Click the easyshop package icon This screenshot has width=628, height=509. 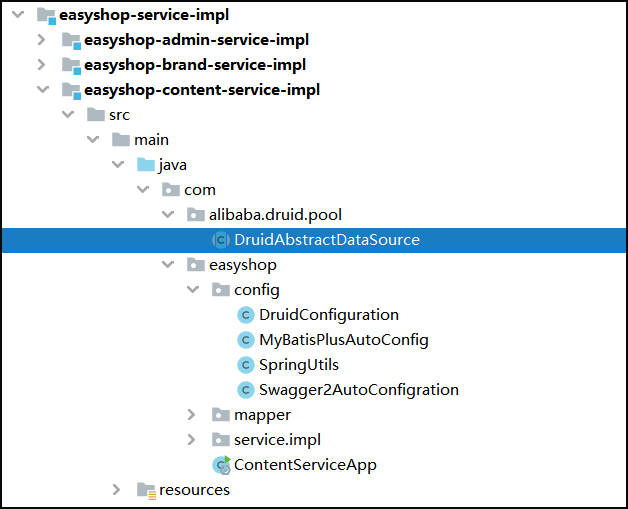(196, 265)
